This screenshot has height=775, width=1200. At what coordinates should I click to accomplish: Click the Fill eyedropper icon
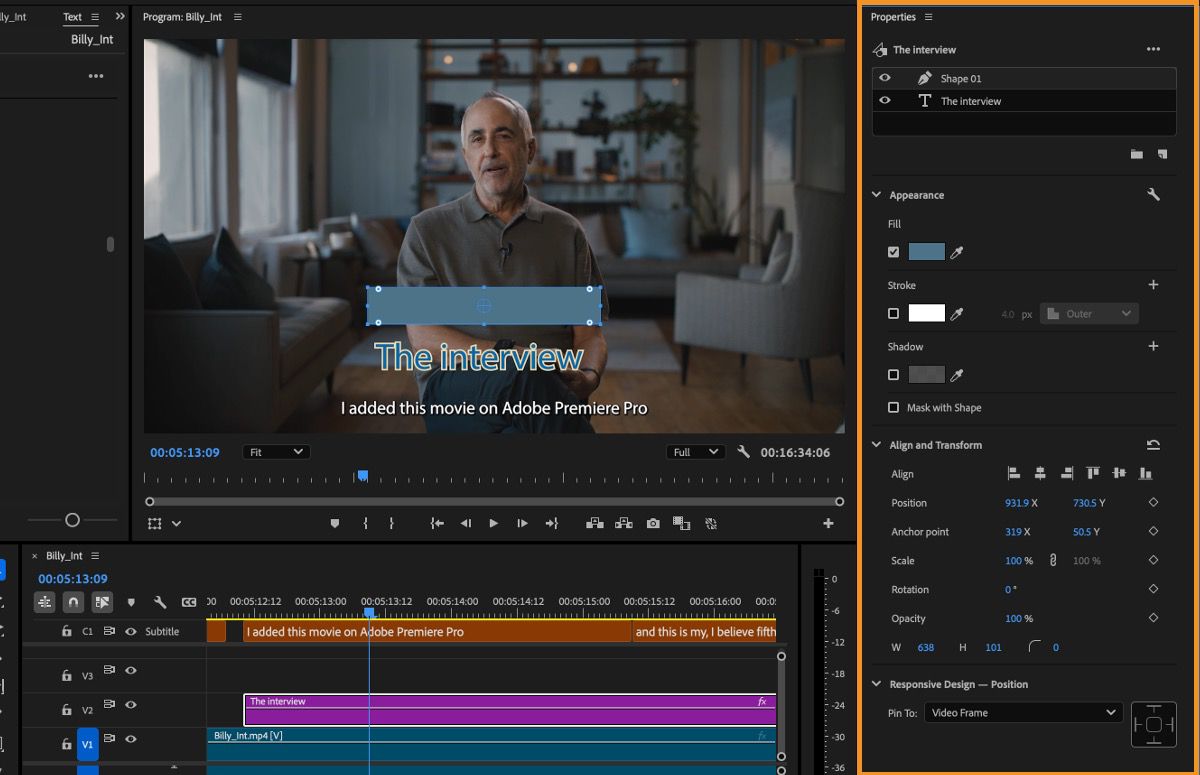[x=957, y=253]
